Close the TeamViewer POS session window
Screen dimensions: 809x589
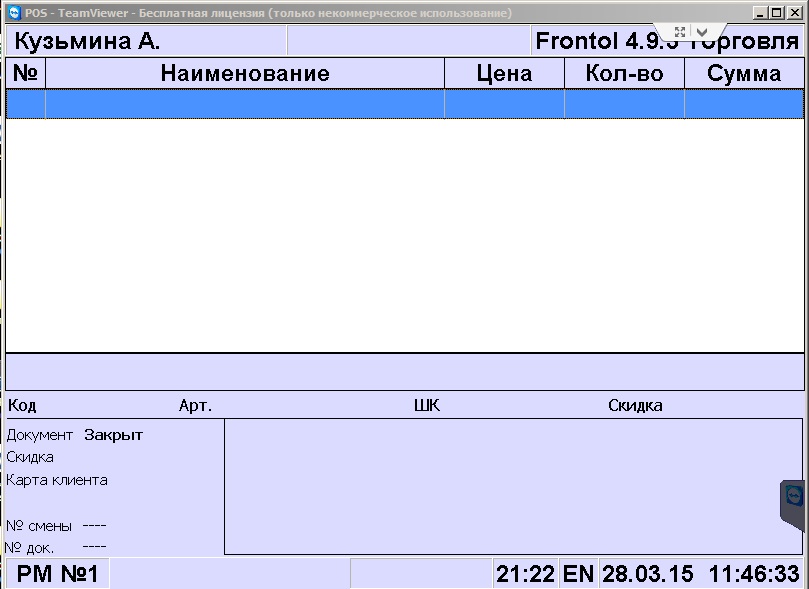tap(793, 13)
